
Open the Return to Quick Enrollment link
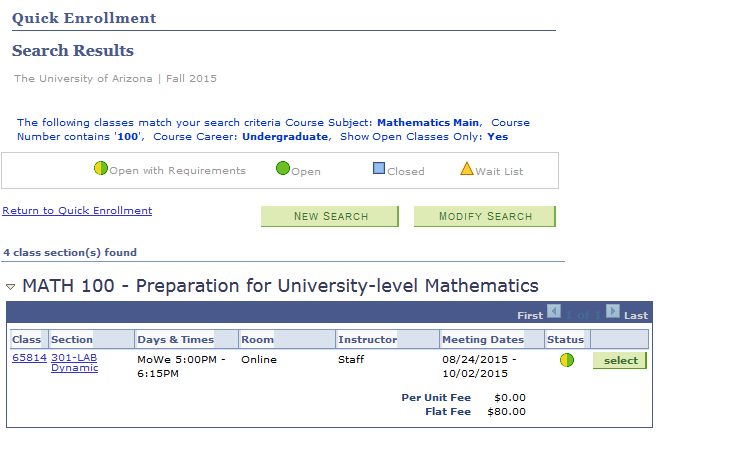point(77,211)
